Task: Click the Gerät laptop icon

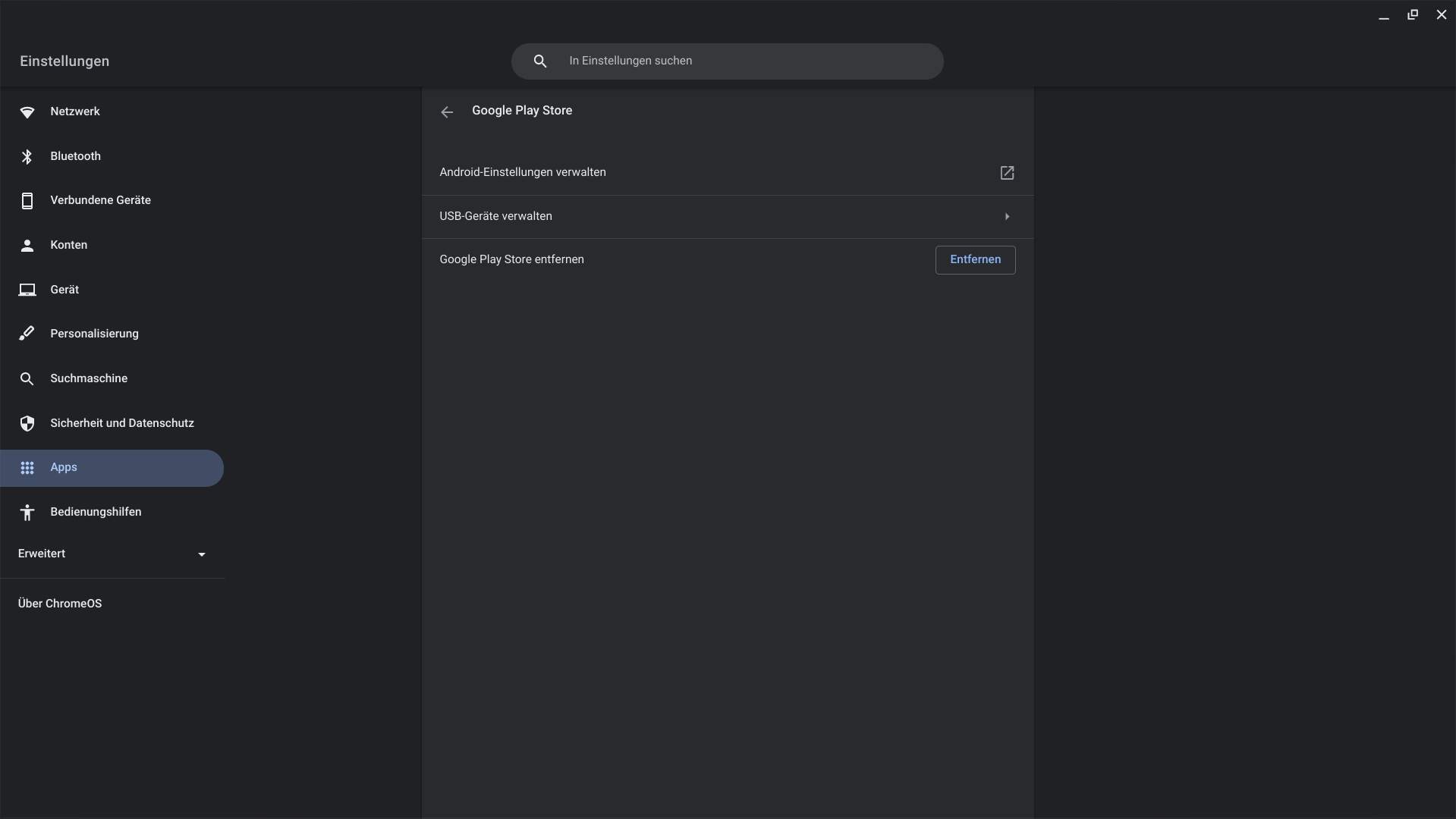Action: coord(27,290)
